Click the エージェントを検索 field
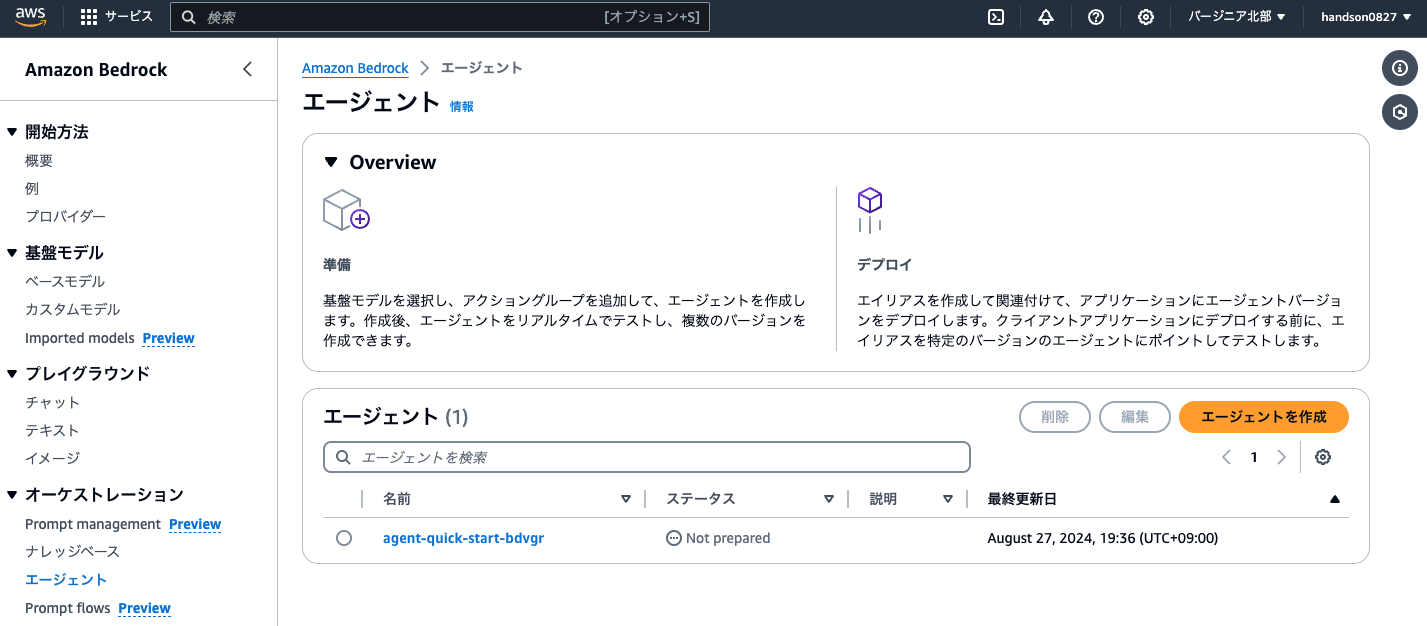This screenshot has width=1427, height=626. [647, 457]
